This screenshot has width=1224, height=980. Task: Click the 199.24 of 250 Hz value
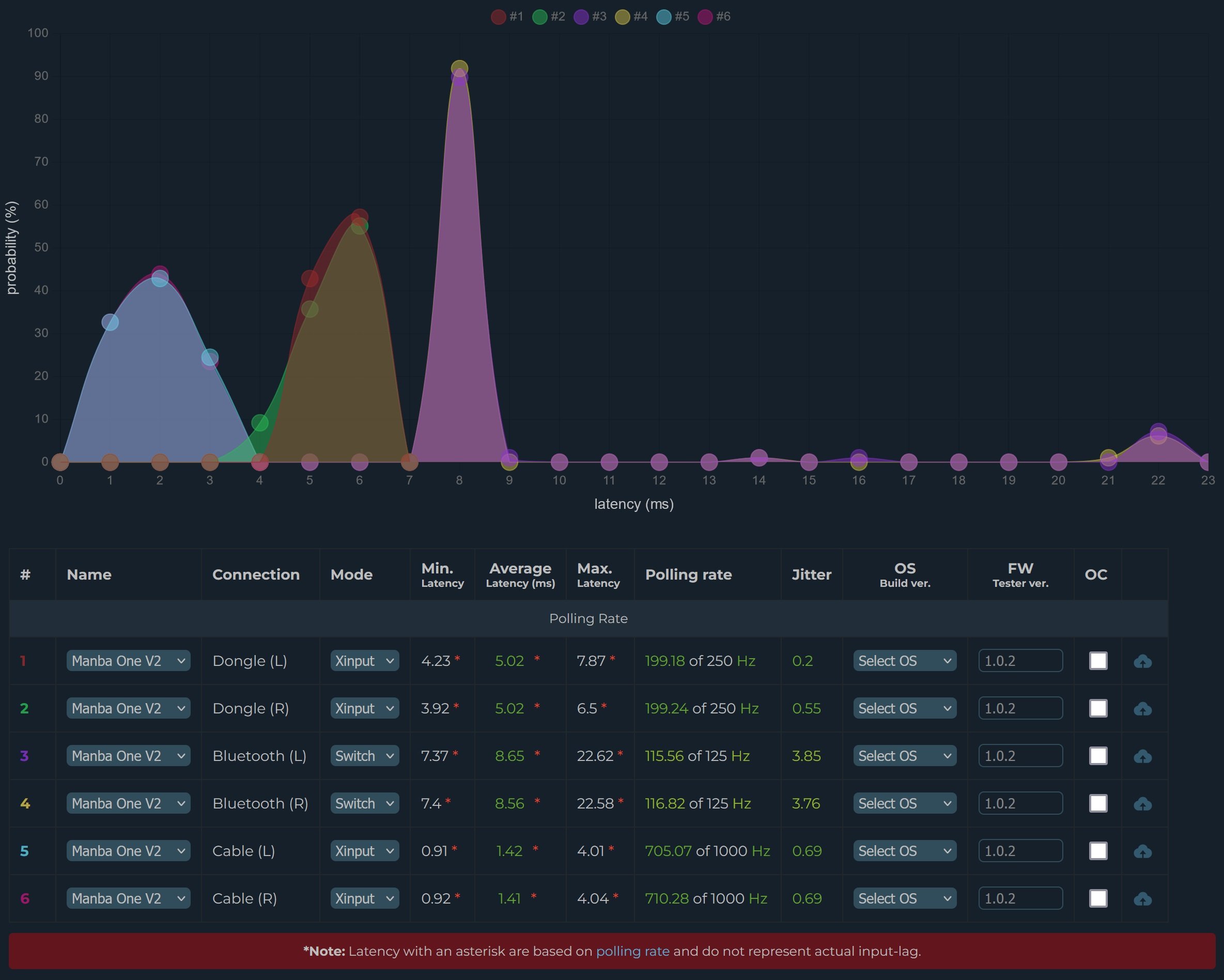pyautogui.click(x=702, y=709)
